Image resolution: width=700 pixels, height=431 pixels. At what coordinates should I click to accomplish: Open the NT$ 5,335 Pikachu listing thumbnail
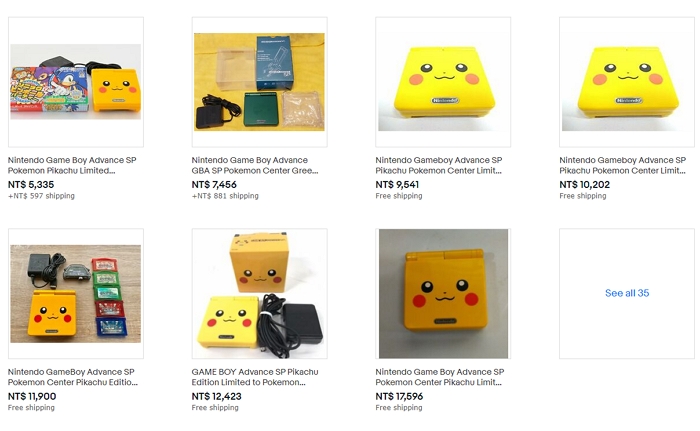coord(76,82)
